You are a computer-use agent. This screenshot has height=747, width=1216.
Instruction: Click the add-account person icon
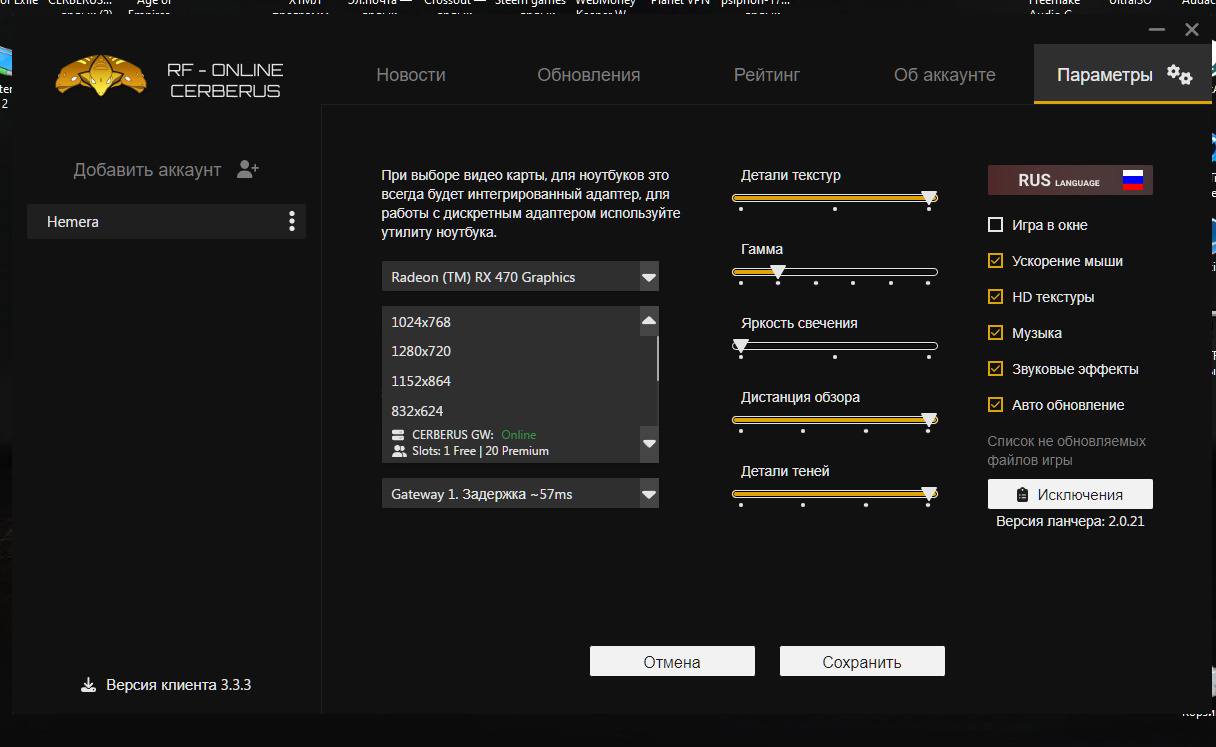[248, 169]
